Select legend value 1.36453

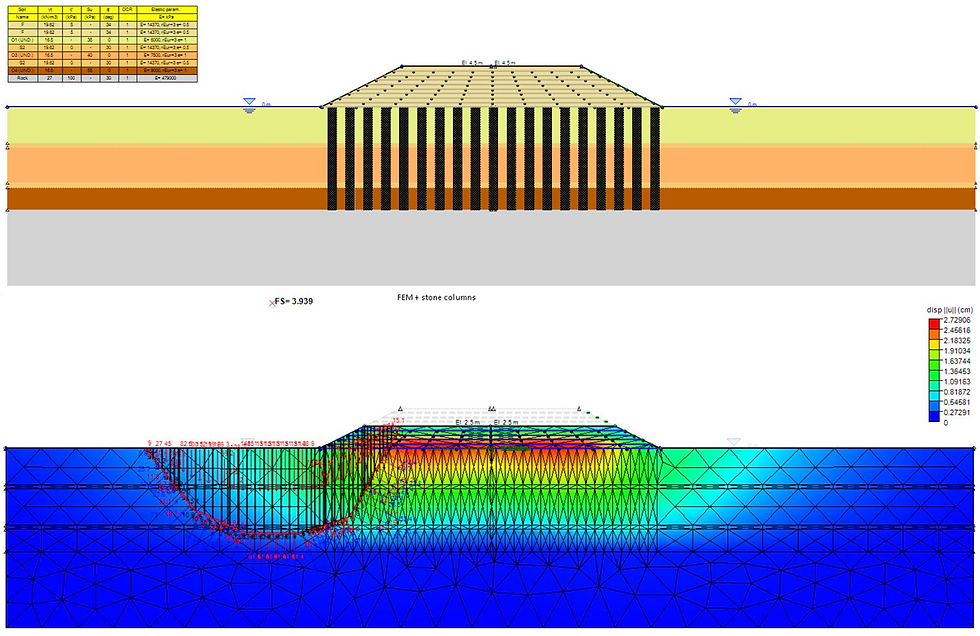(957, 371)
